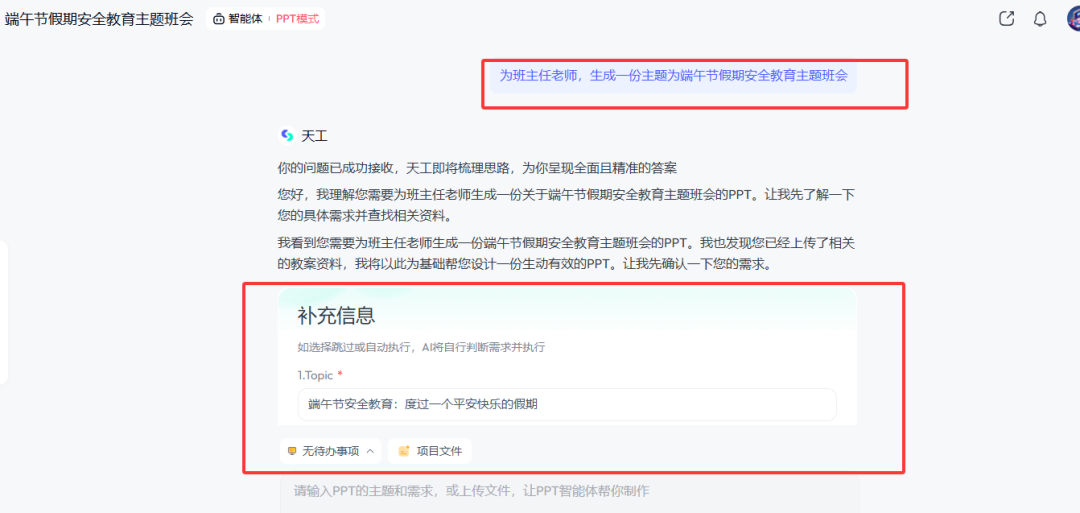This screenshot has width=1080, height=513.
Task: Open the user avatar menu
Action: click(x=1073, y=19)
